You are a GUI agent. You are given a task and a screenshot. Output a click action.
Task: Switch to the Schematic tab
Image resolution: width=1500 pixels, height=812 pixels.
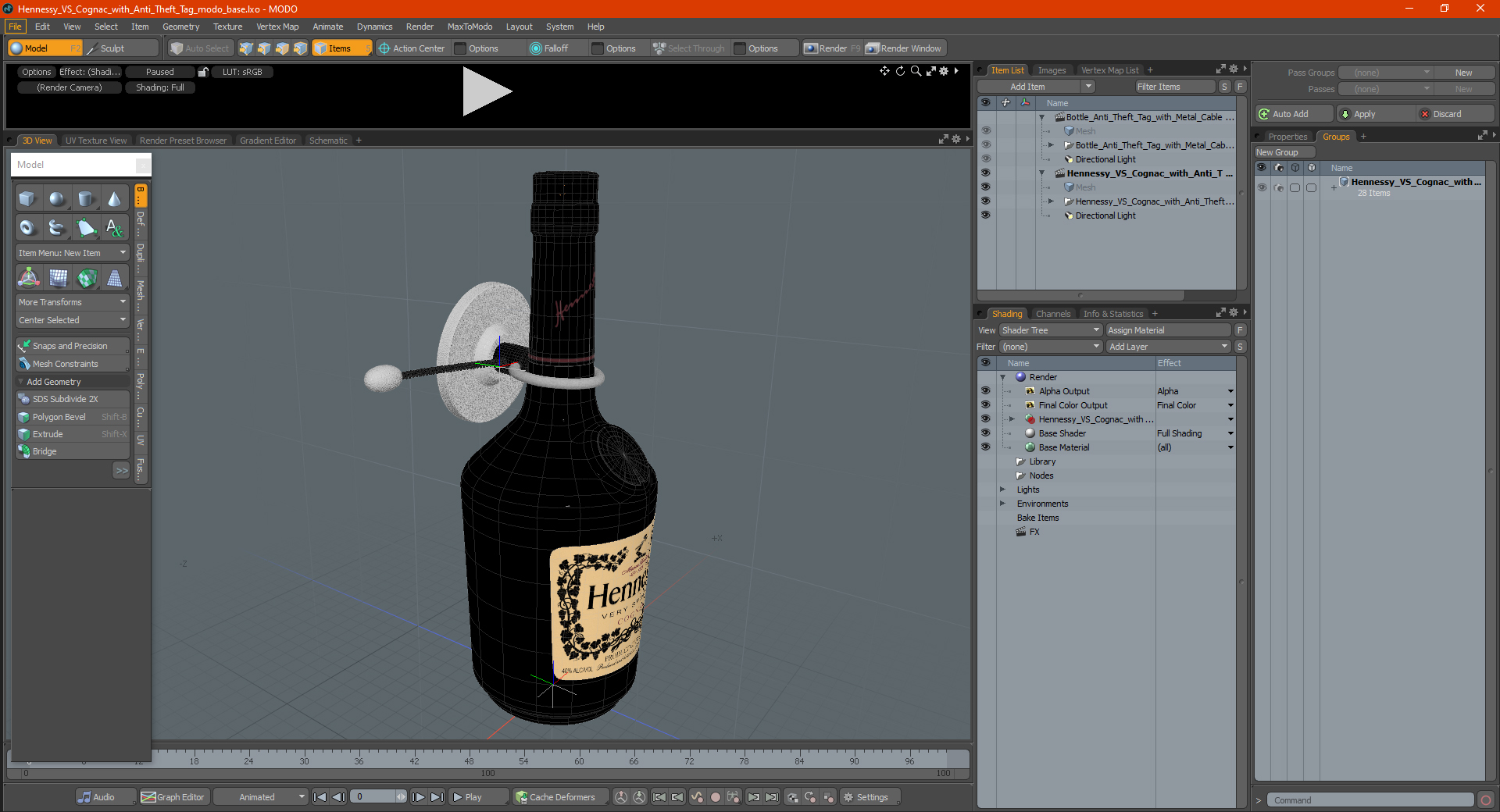[x=328, y=141]
